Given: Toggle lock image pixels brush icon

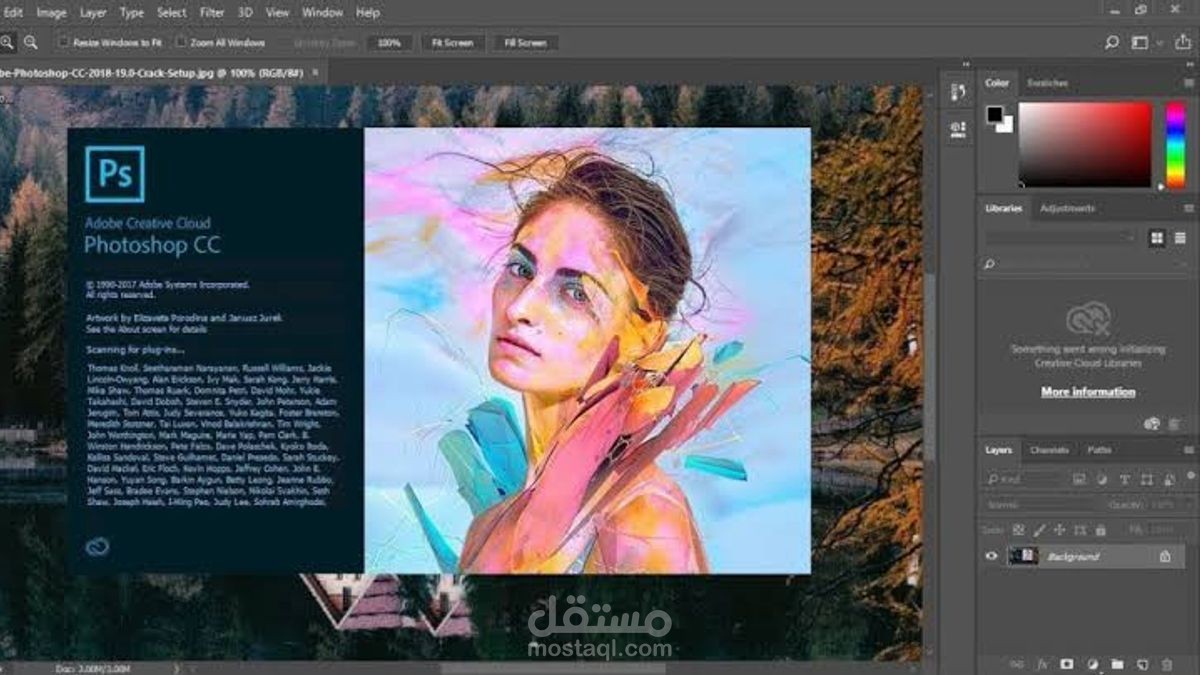Looking at the screenshot, I should tap(1040, 530).
